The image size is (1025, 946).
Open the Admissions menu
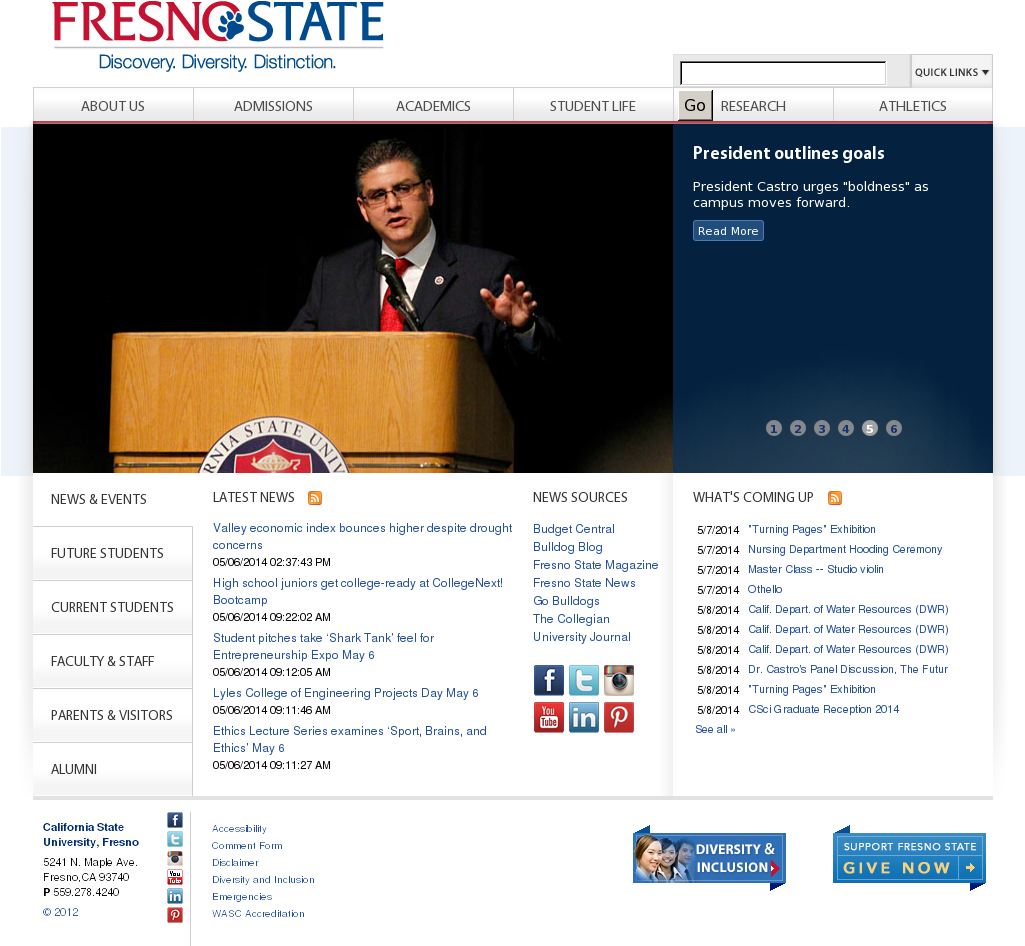(x=273, y=105)
